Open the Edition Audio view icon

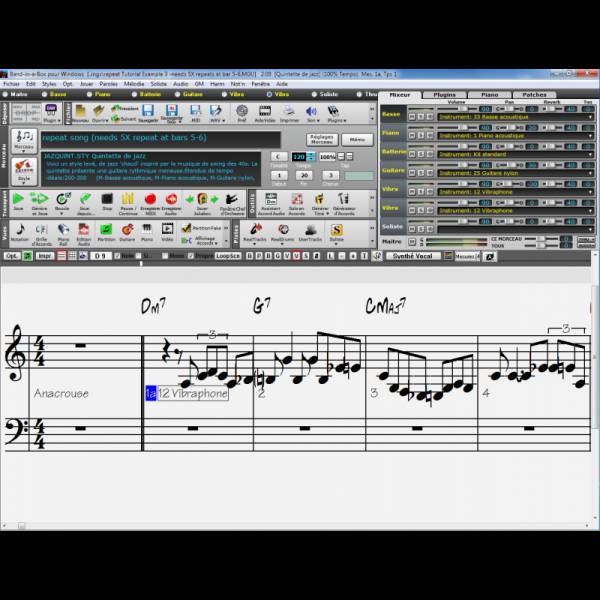pyautogui.click(x=84, y=233)
